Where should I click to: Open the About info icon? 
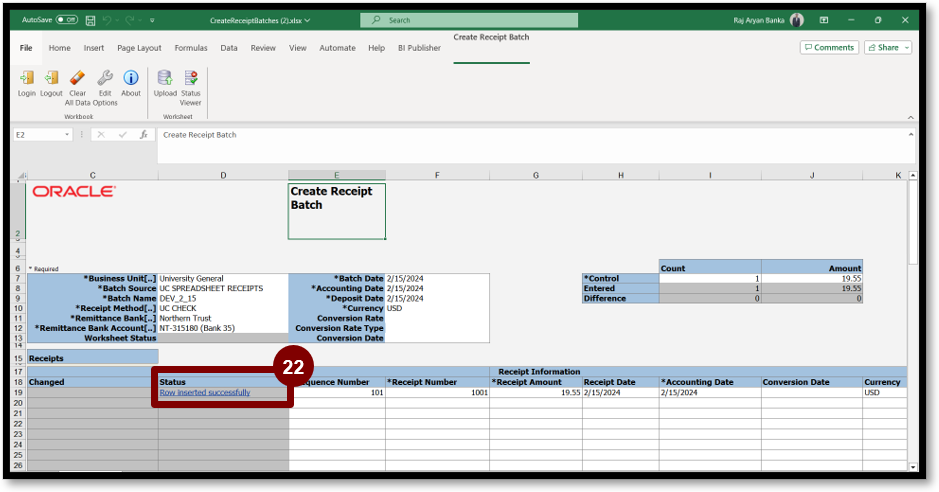click(131, 78)
